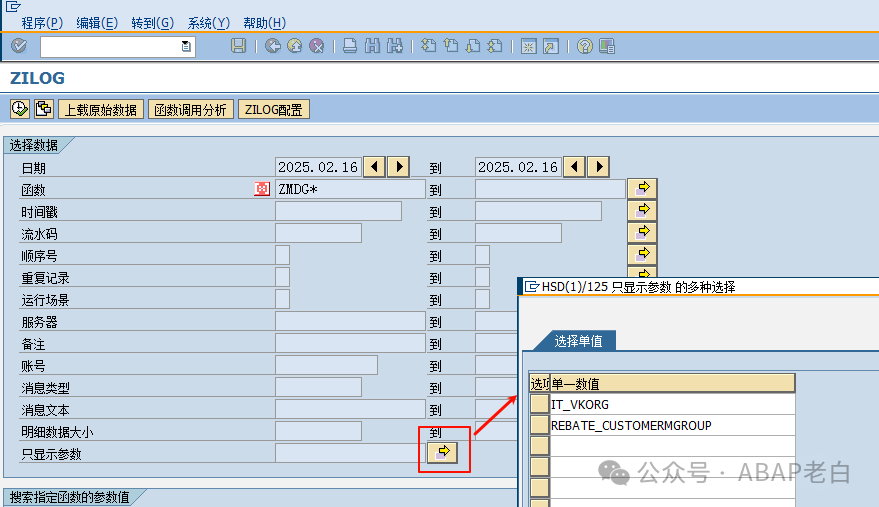The width and height of the screenshot is (879, 507).
Task: Go to Last Page icon
Action: (495, 46)
